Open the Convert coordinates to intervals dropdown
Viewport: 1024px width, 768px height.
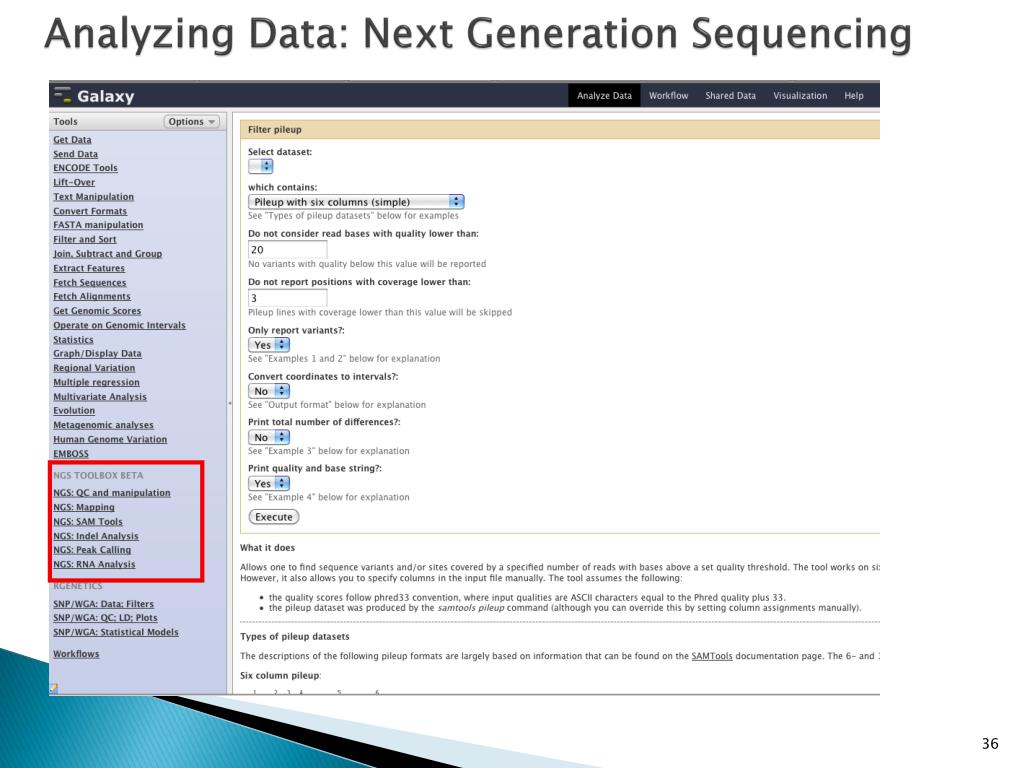[x=268, y=391]
